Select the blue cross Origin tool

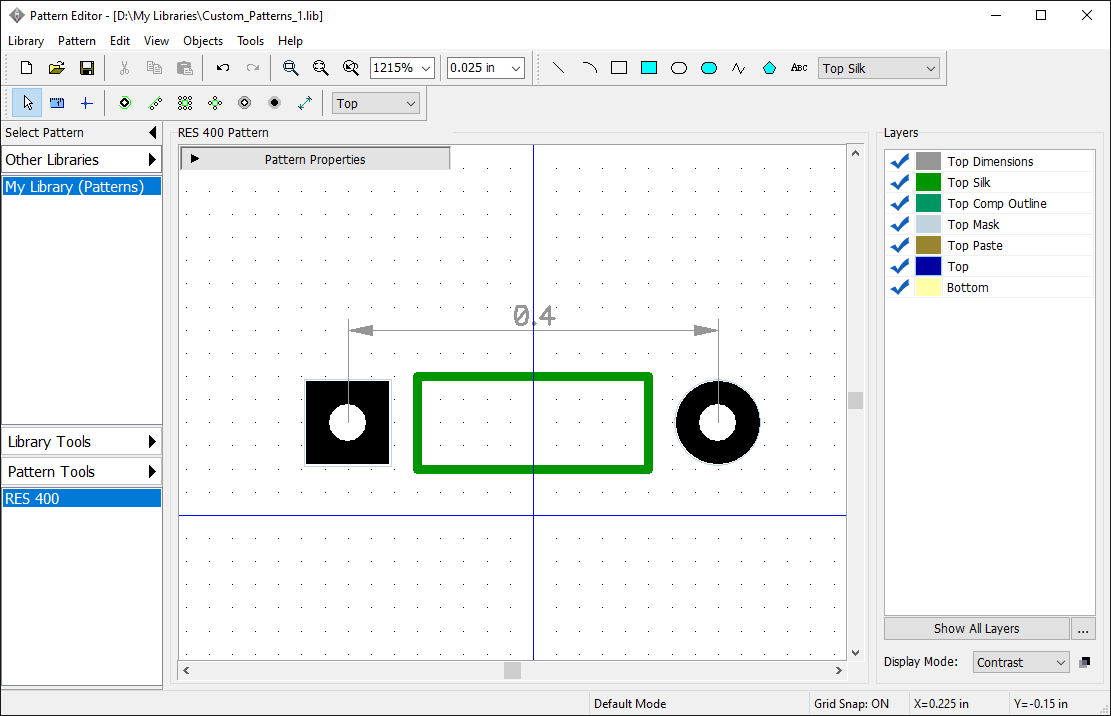(86, 103)
